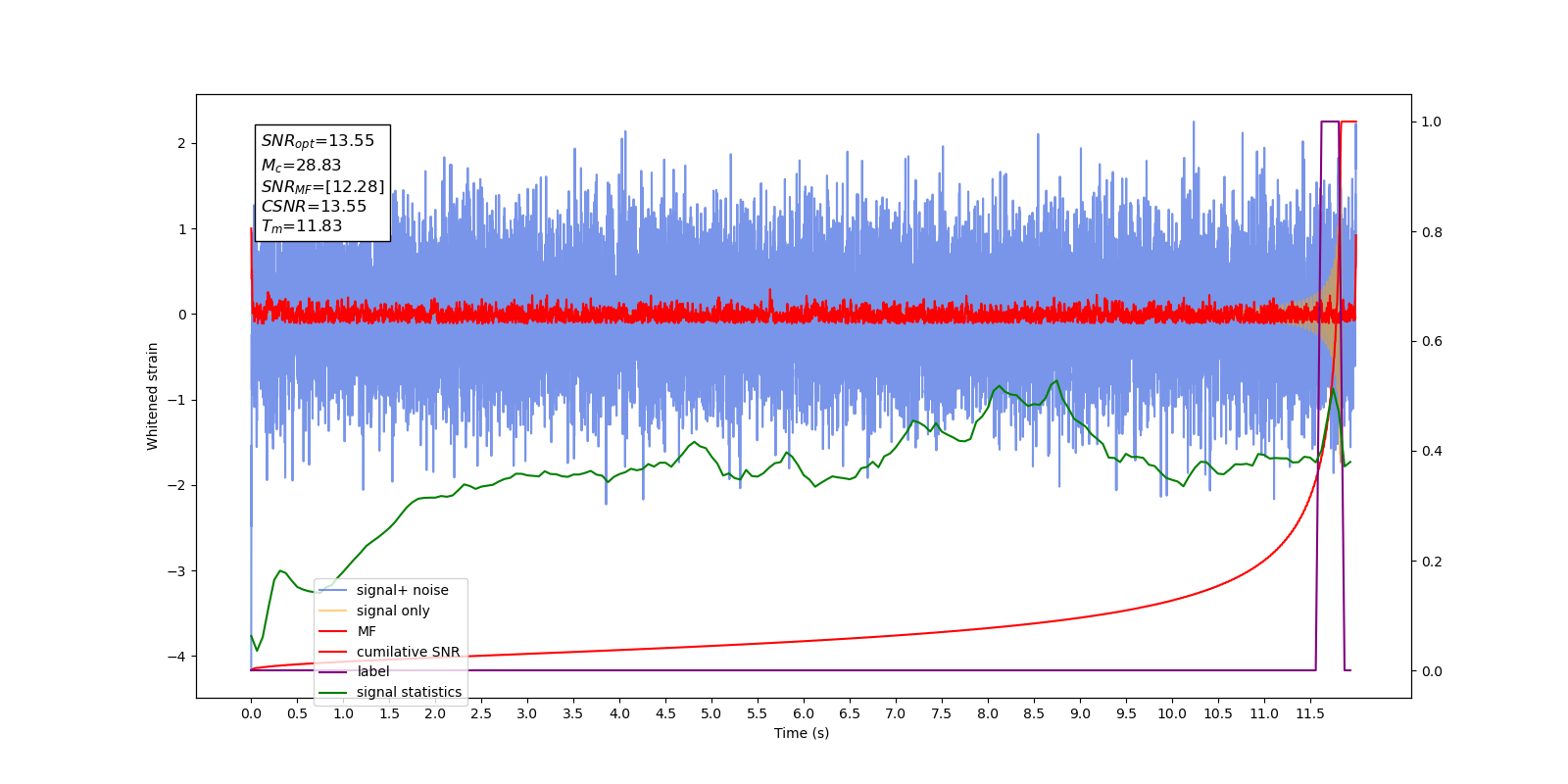Click the 0.0 x-axis tick label
The height and width of the screenshot is (784, 1568).
[x=251, y=713]
